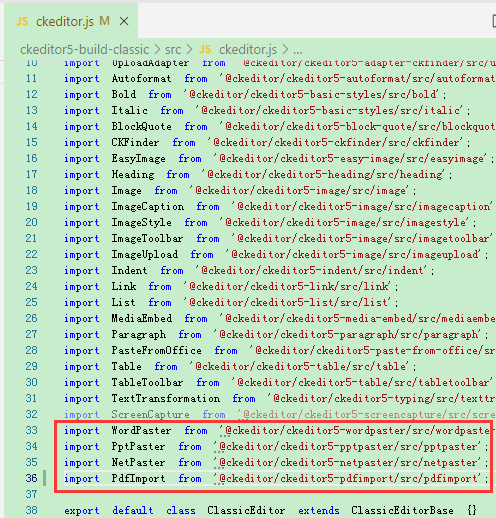Click the ClassicEditor class name
This screenshot has height=518, width=496.
246,510
